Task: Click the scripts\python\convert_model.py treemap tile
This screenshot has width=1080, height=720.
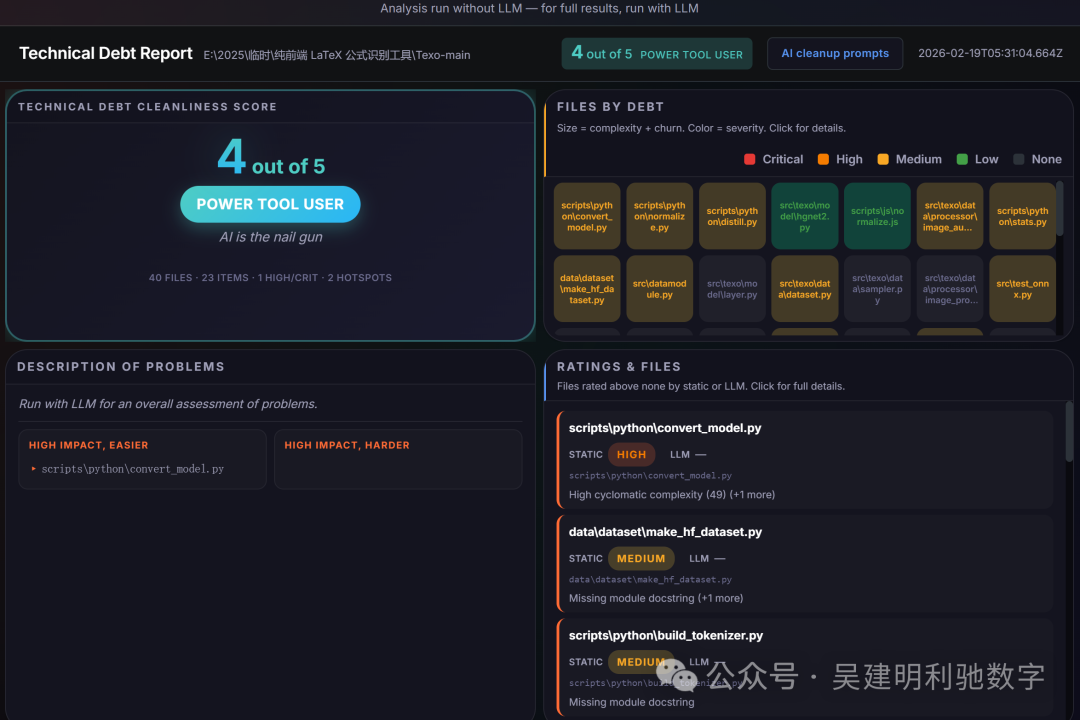Action: (586, 215)
